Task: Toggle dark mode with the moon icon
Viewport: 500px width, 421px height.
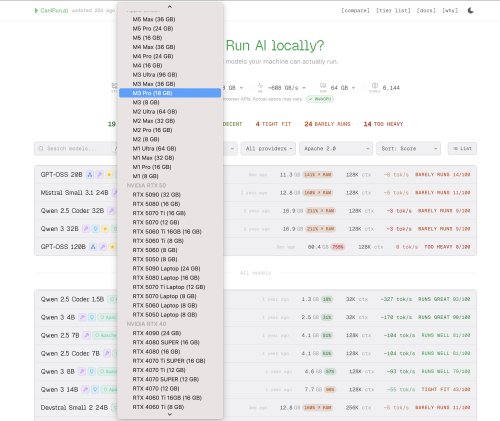Action: [x=470, y=11]
